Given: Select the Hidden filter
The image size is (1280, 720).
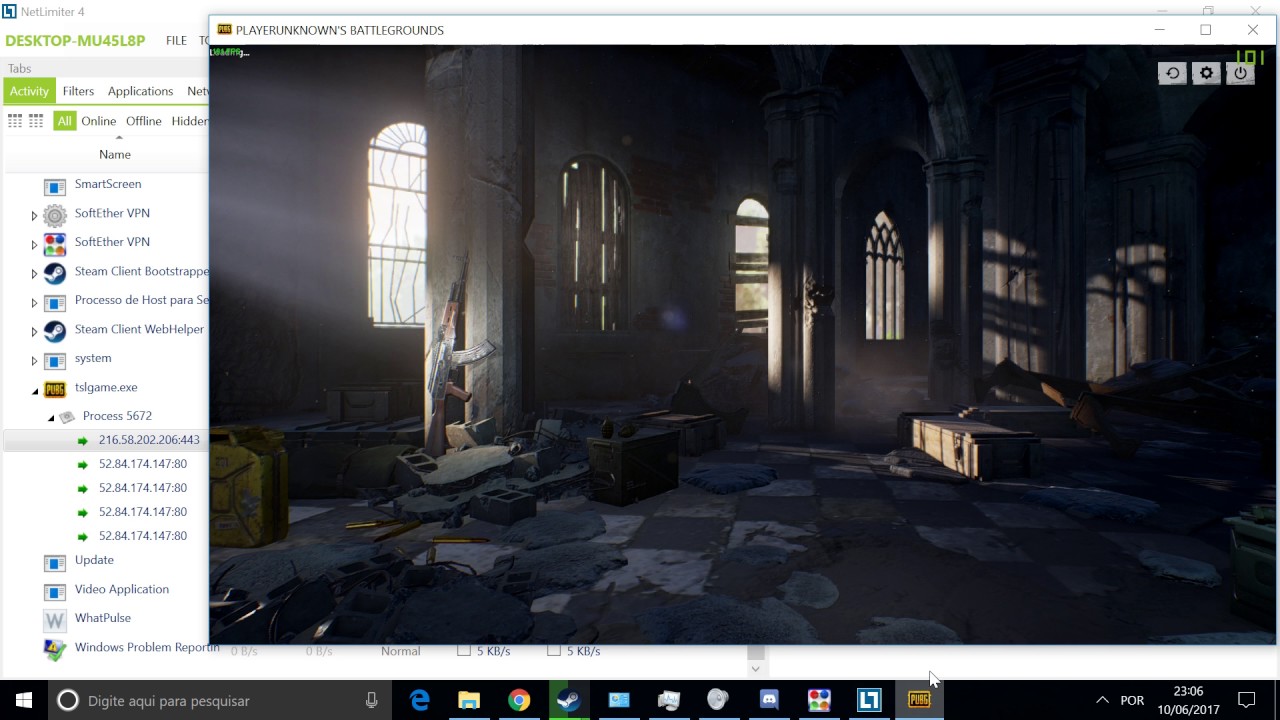Looking at the screenshot, I should [x=189, y=121].
